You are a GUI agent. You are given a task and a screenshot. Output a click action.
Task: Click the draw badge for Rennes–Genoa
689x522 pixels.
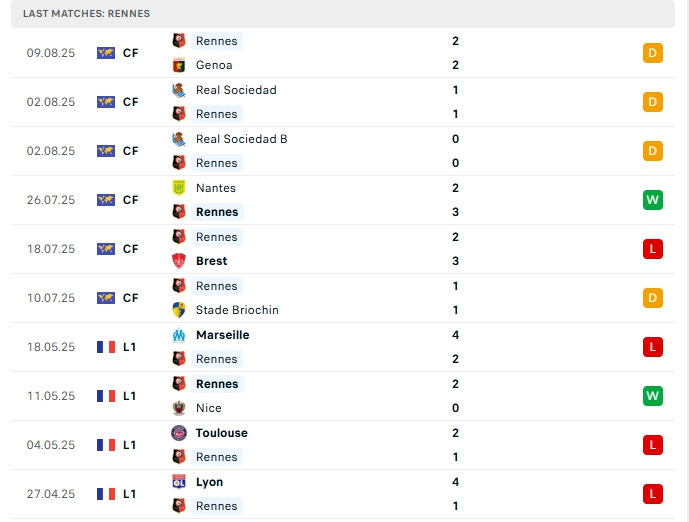[x=652, y=53]
